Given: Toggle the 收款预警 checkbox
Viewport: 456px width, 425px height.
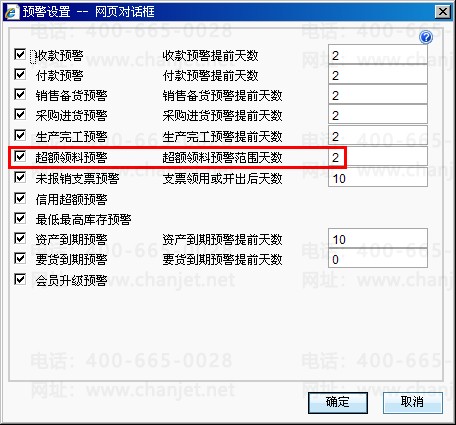Looking at the screenshot, I should coord(20,54).
